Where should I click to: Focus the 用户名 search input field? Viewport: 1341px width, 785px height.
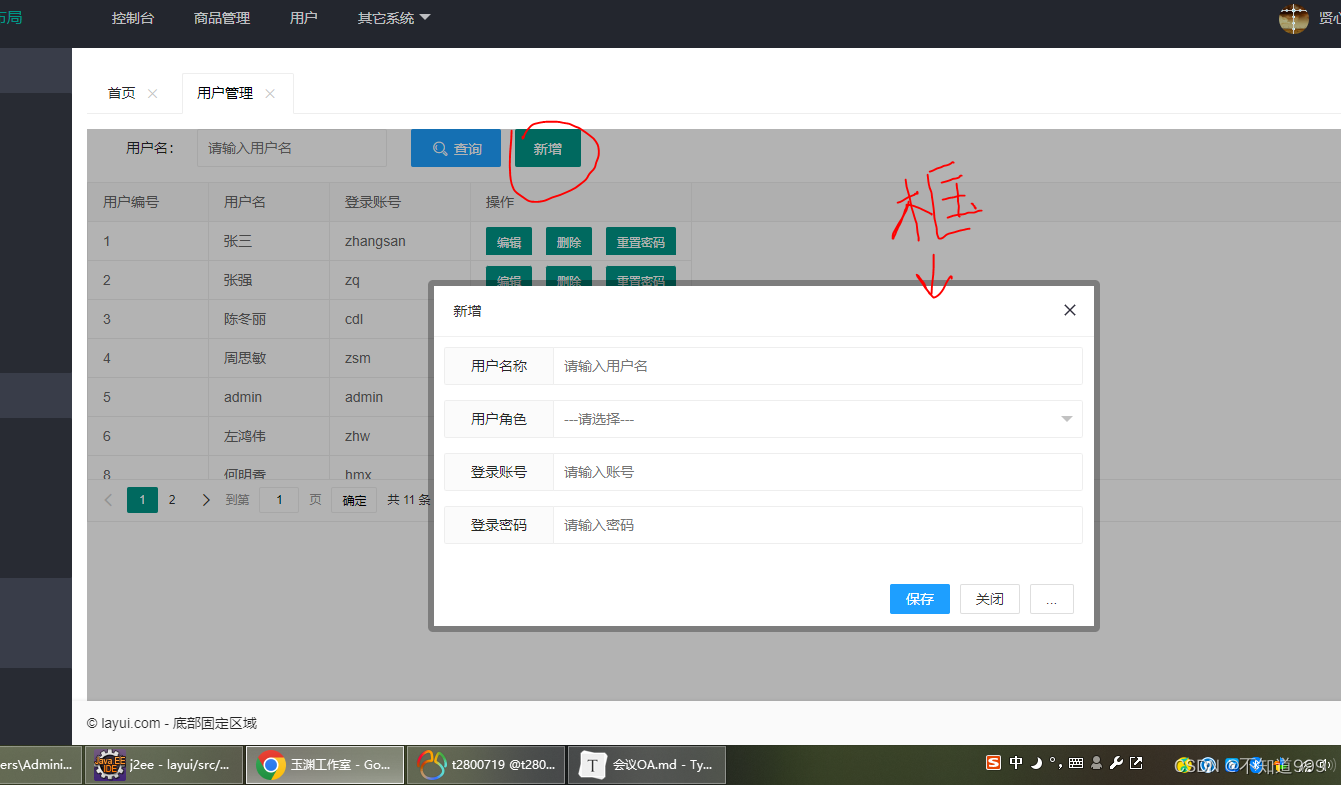[292, 148]
